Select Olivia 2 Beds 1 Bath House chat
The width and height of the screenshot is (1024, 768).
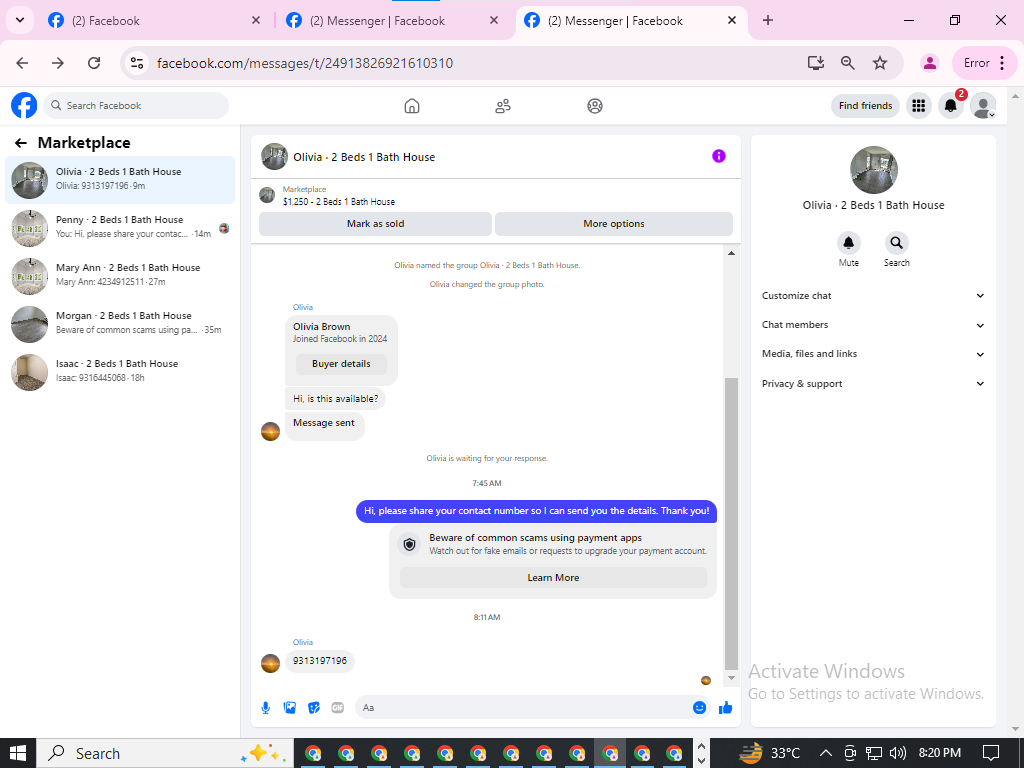tap(120, 180)
